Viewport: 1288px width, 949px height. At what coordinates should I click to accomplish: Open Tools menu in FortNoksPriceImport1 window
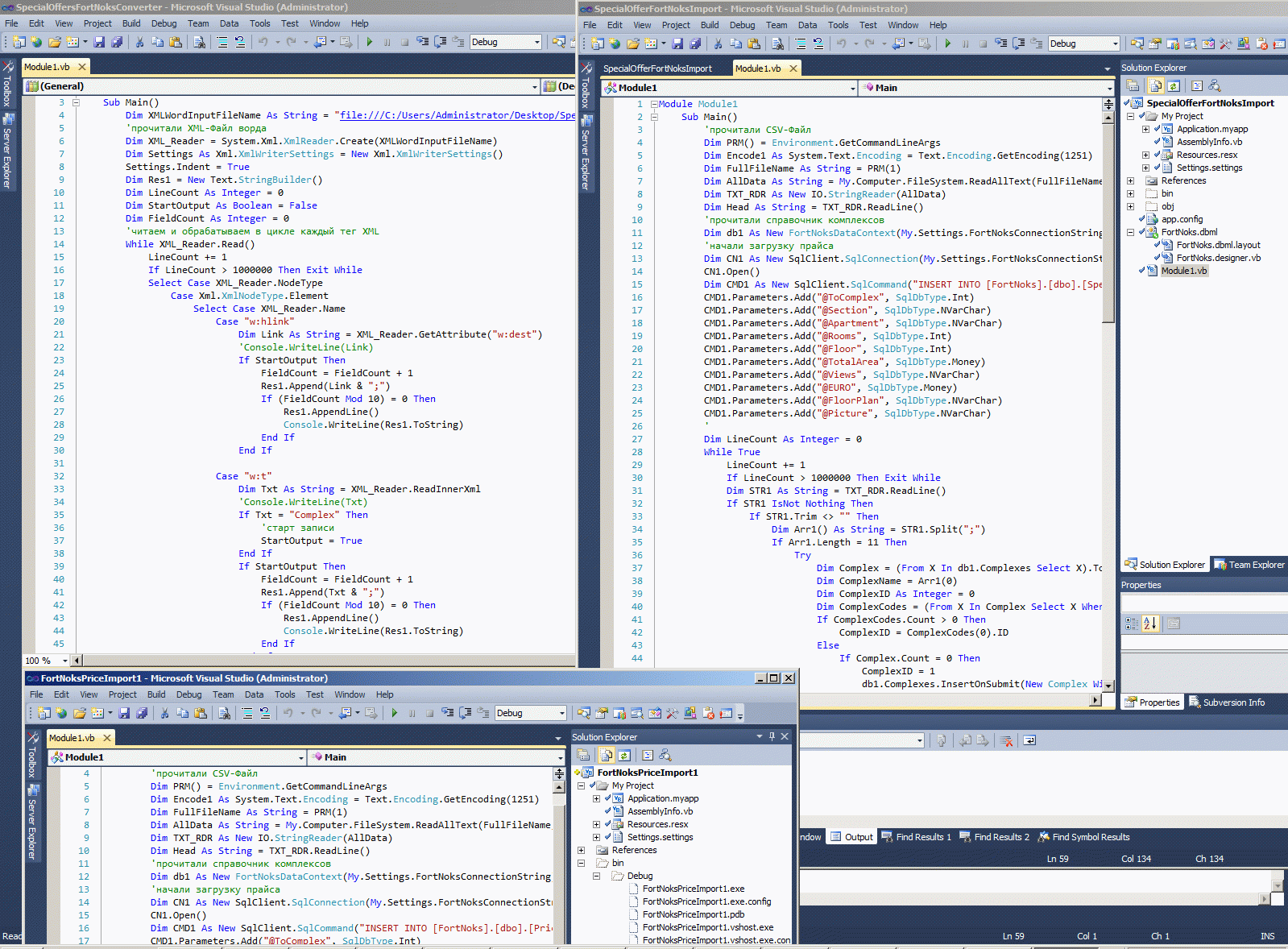point(285,694)
